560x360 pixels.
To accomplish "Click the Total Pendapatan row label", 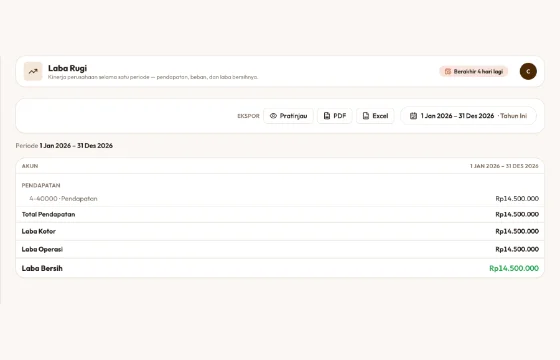I will pos(48,214).
